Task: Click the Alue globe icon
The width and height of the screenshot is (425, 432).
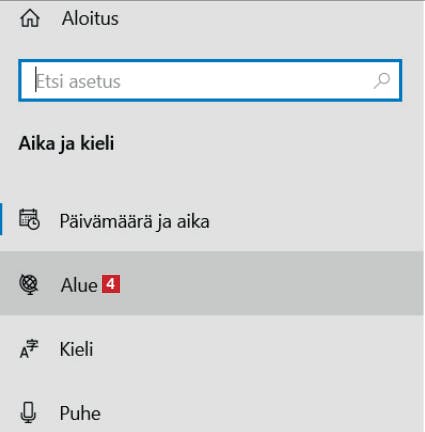Action: pyautogui.click(x=29, y=284)
